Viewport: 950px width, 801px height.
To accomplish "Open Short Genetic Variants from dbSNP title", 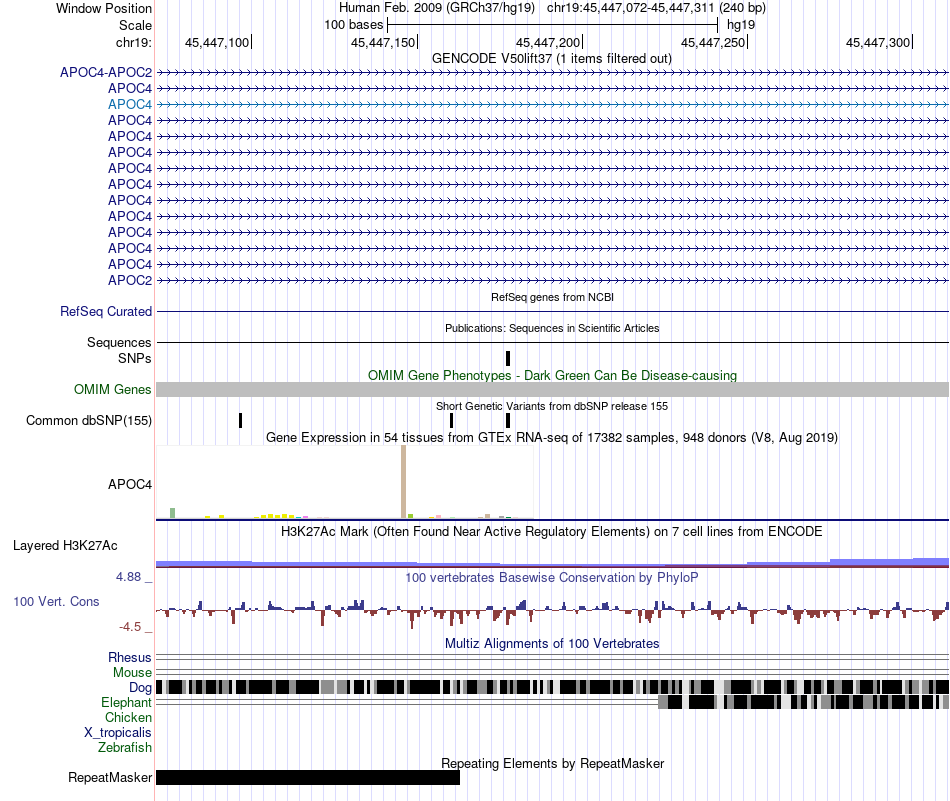I will pyautogui.click(x=552, y=406).
